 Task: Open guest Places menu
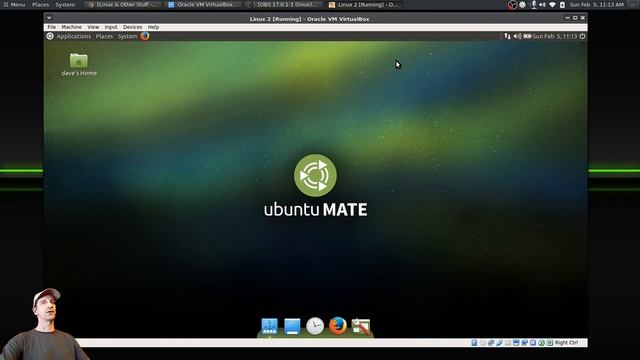(104, 36)
